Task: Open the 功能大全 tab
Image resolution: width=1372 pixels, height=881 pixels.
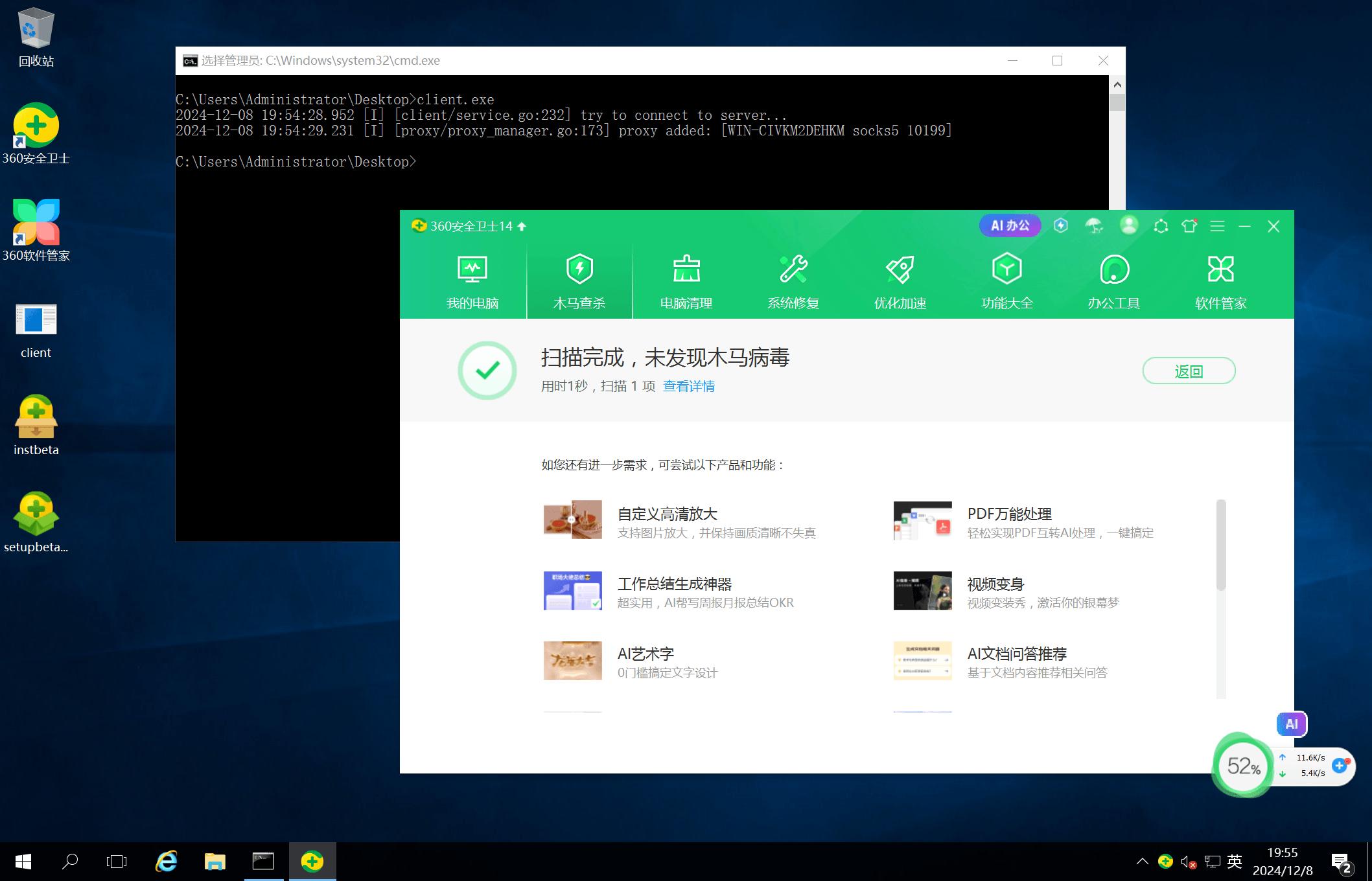Action: point(1007,281)
